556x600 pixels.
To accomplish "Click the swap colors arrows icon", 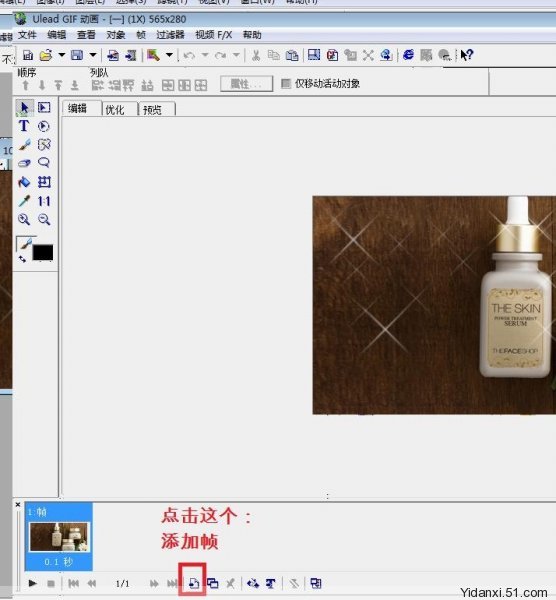I will coord(23,259).
